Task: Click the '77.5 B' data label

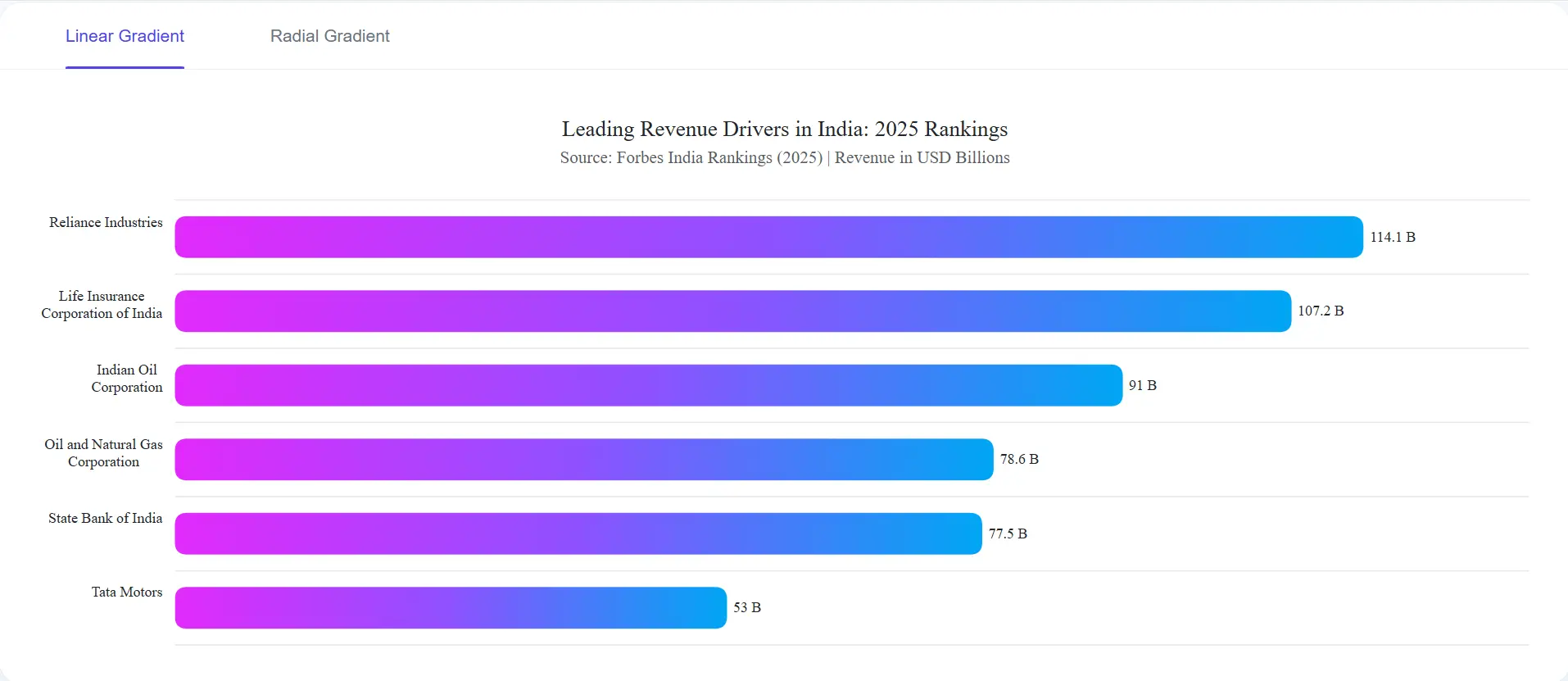Action: click(x=1008, y=533)
